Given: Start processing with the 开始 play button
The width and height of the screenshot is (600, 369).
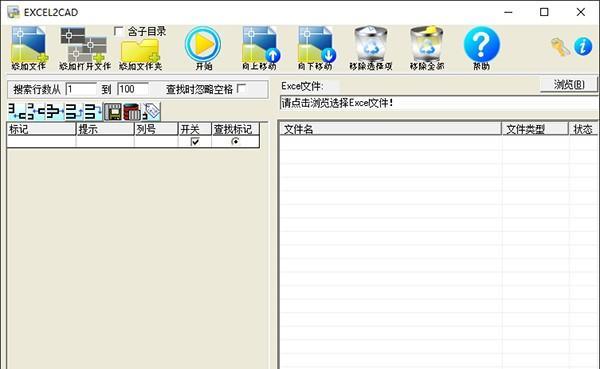Looking at the screenshot, I should [x=203, y=48].
